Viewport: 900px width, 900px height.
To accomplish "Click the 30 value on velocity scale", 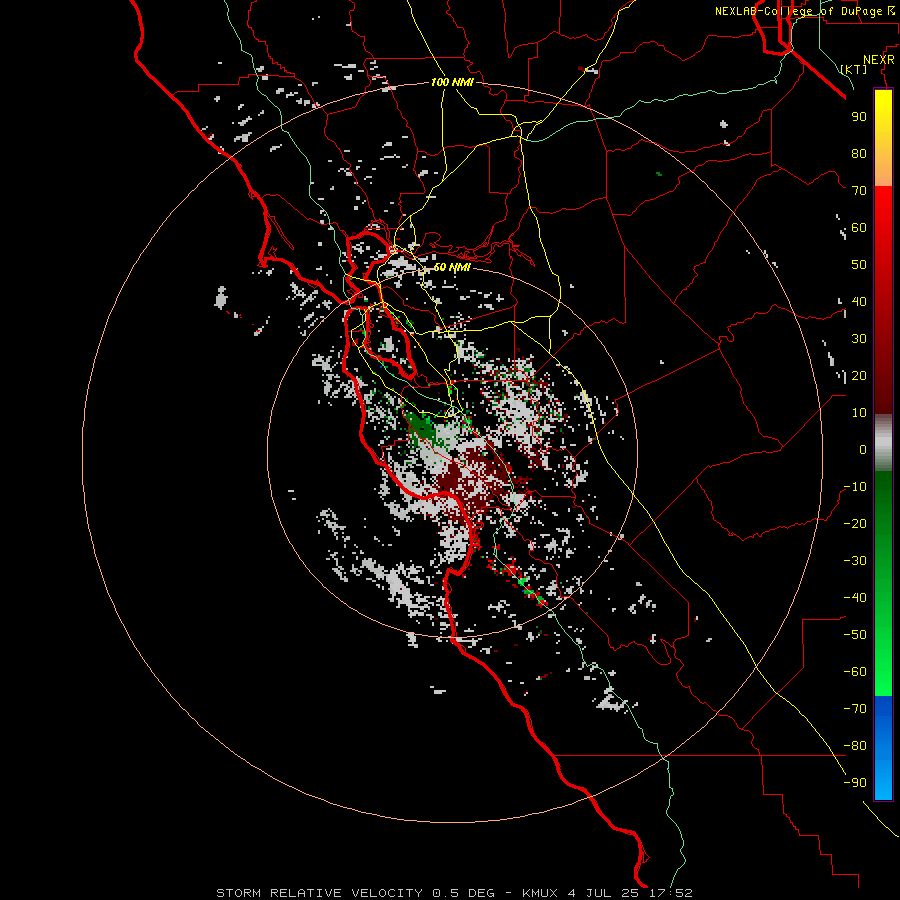I will [x=859, y=339].
